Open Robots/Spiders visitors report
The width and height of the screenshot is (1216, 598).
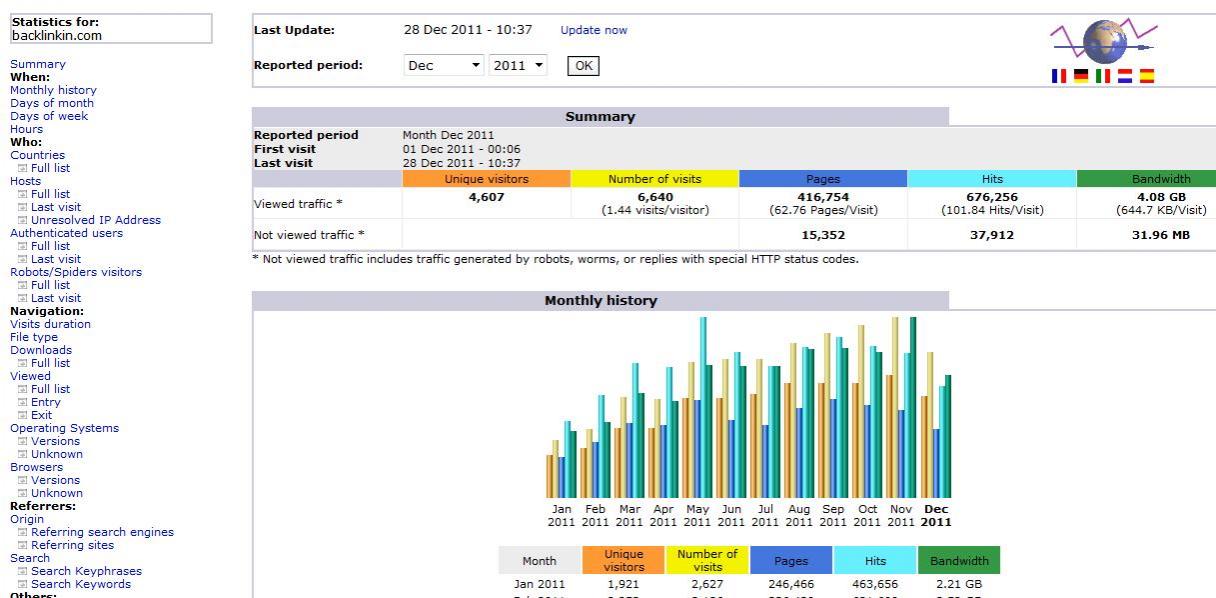coord(76,272)
